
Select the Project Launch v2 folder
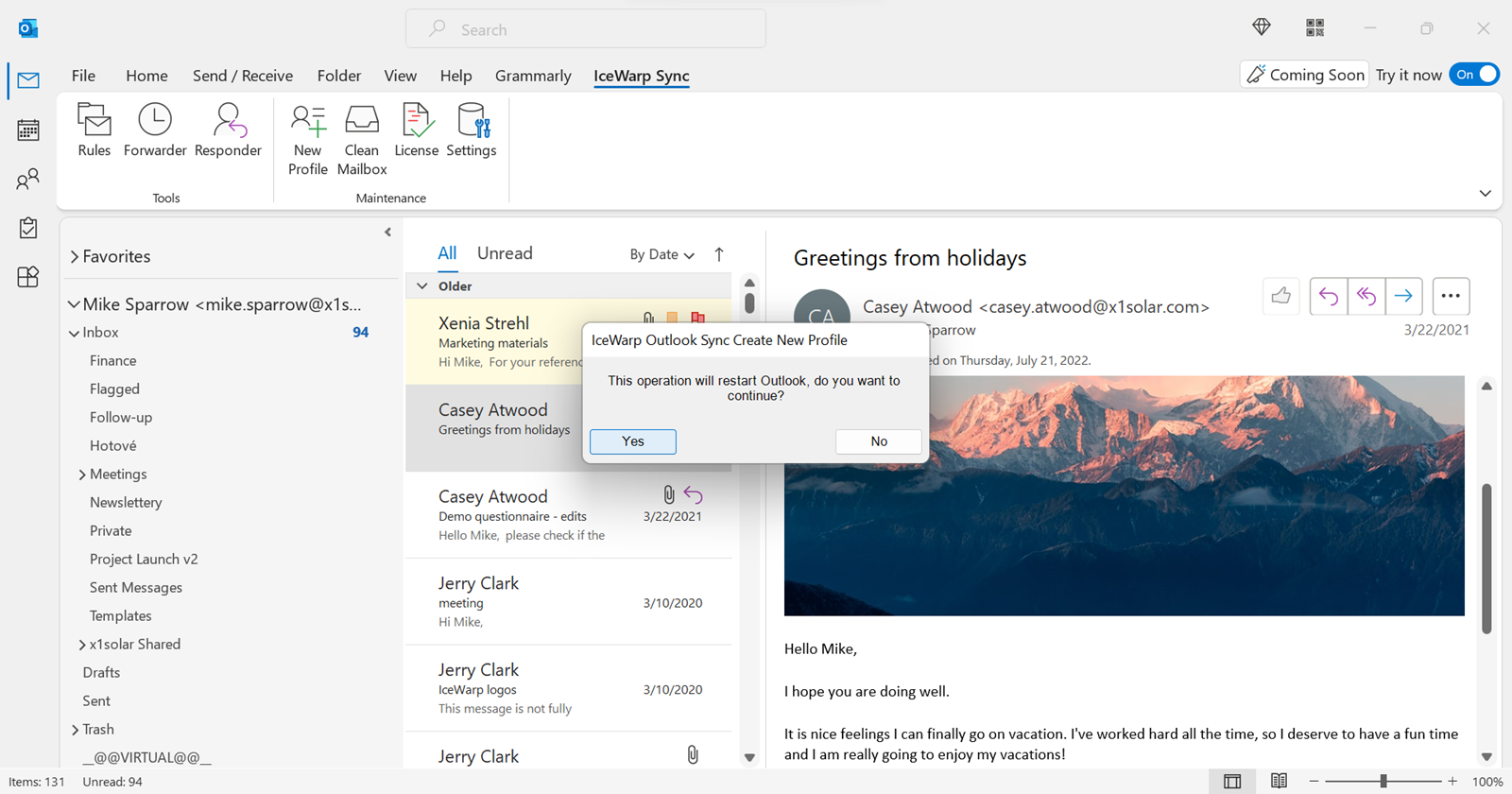[144, 560]
